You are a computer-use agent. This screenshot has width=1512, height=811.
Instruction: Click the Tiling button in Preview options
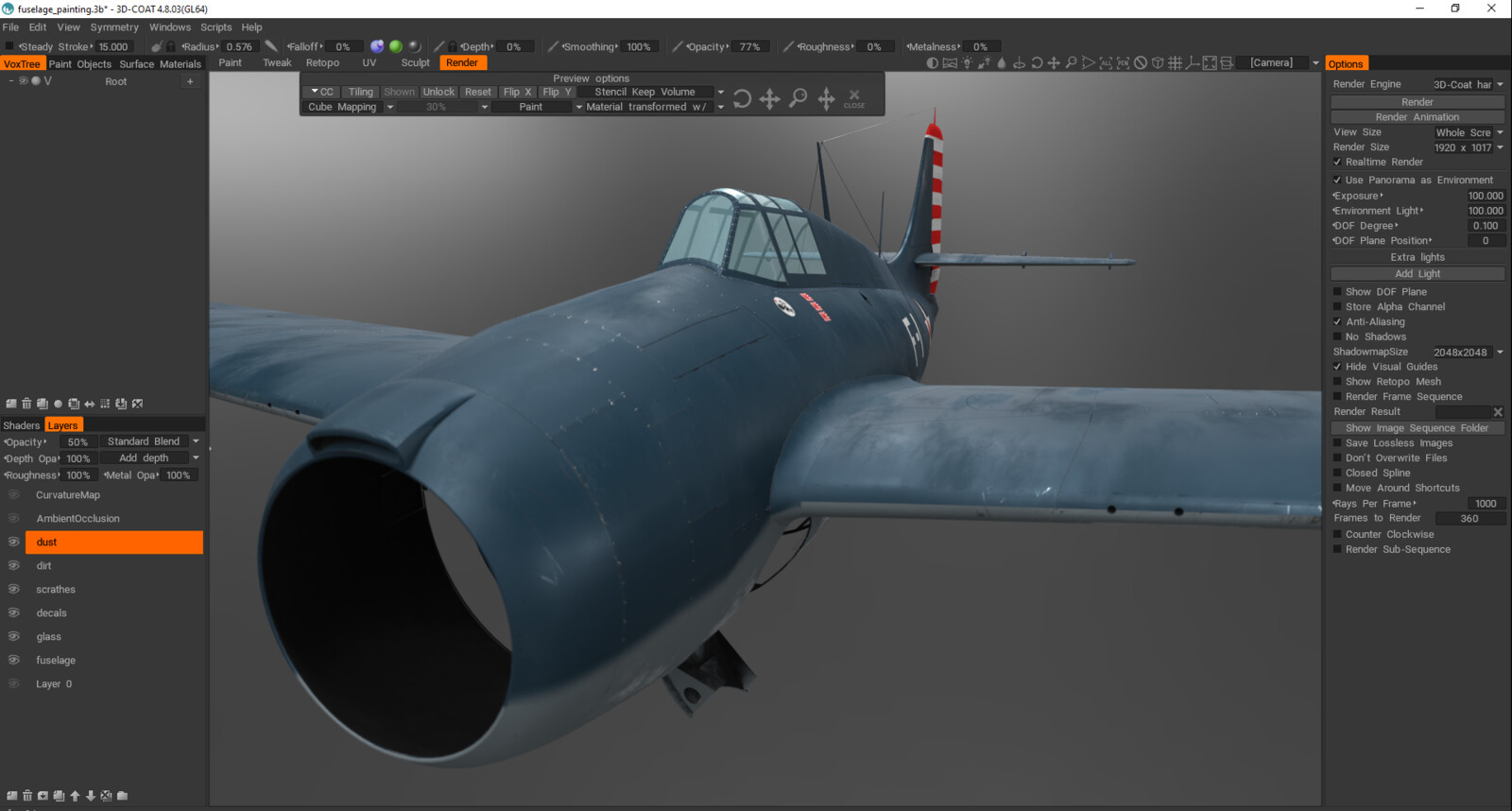coord(361,93)
